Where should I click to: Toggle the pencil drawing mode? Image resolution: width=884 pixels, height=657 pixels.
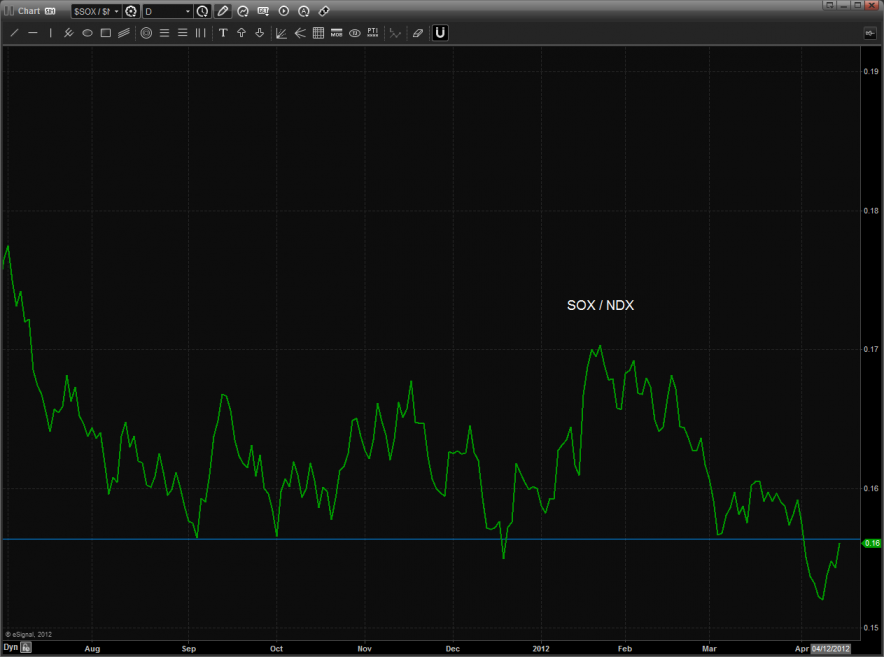point(223,11)
